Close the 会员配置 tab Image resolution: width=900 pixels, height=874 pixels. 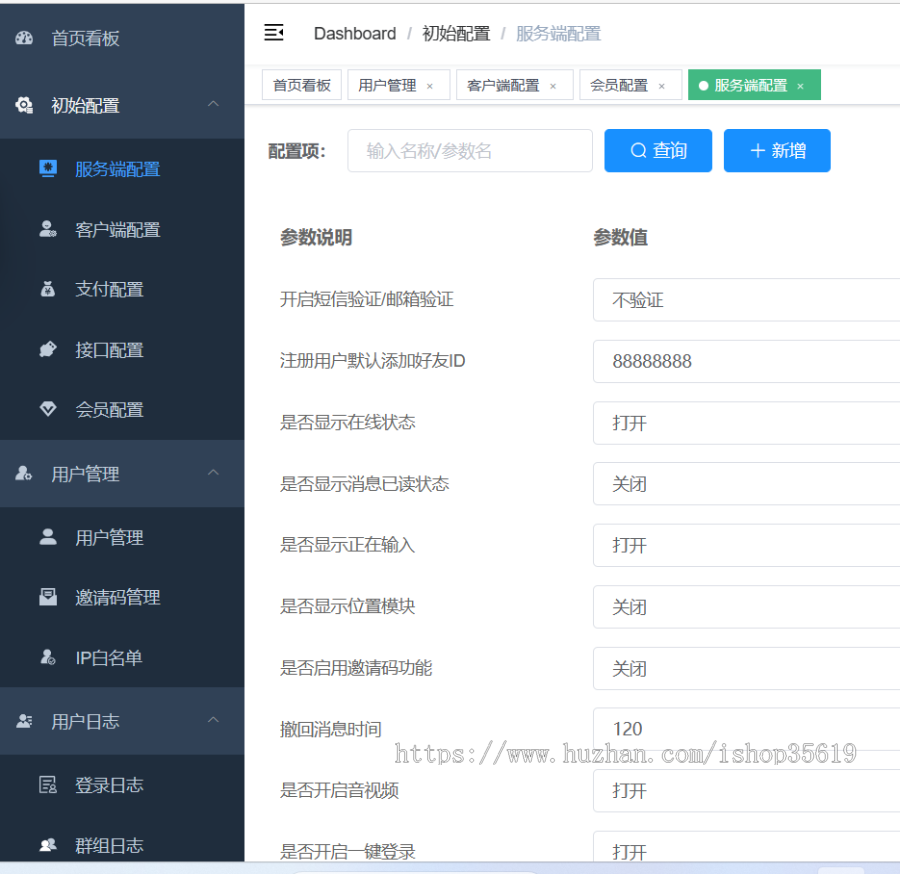pos(661,86)
